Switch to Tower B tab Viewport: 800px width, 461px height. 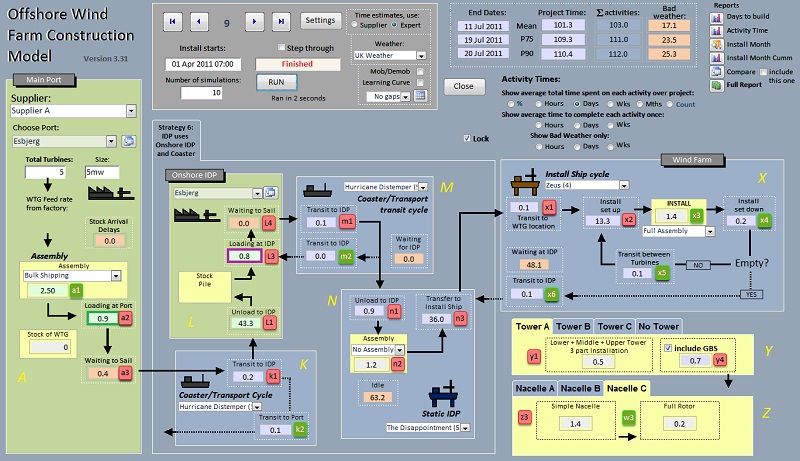[x=573, y=326]
